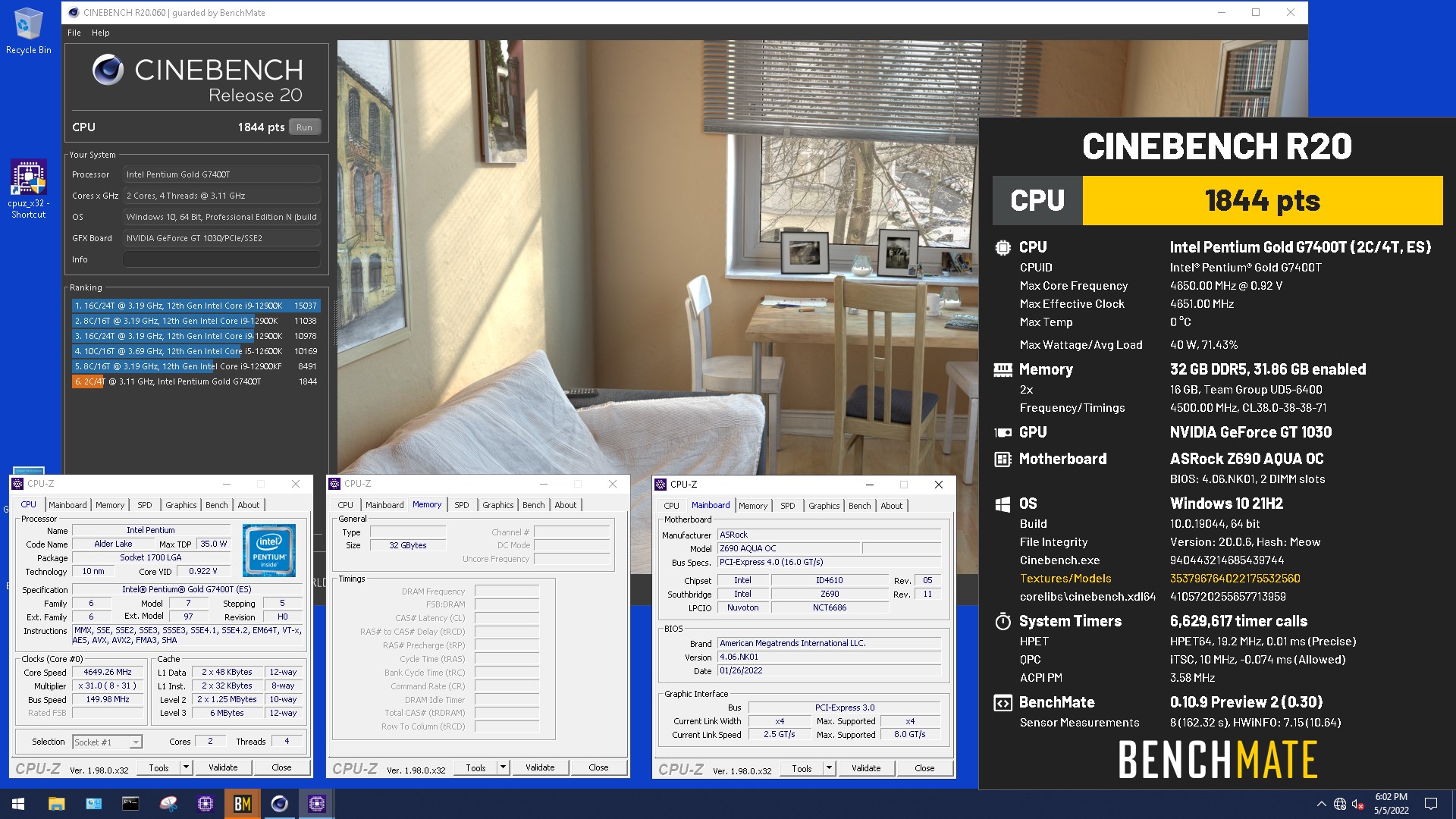The width and height of the screenshot is (1456, 819).
Task: Click the empty Info field in Cinebench
Action: pos(221,259)
